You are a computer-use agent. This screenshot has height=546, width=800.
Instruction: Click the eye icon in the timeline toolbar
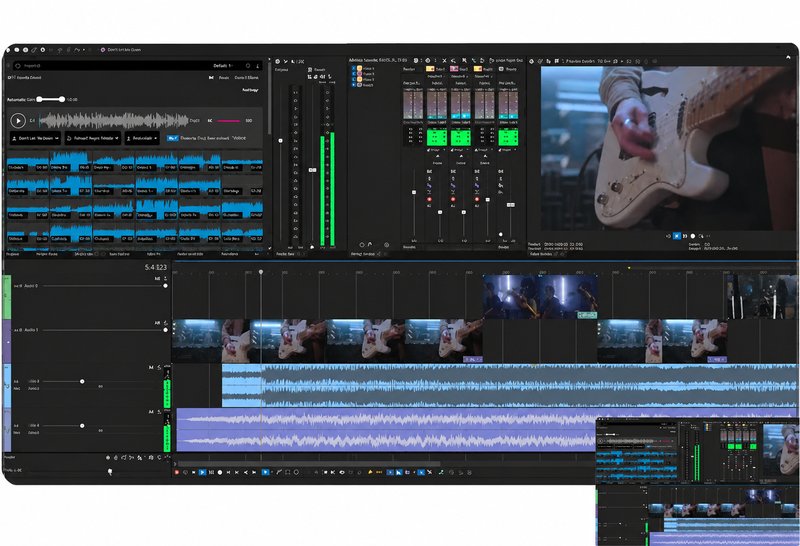pyautogui.click(x=342, y=473)
